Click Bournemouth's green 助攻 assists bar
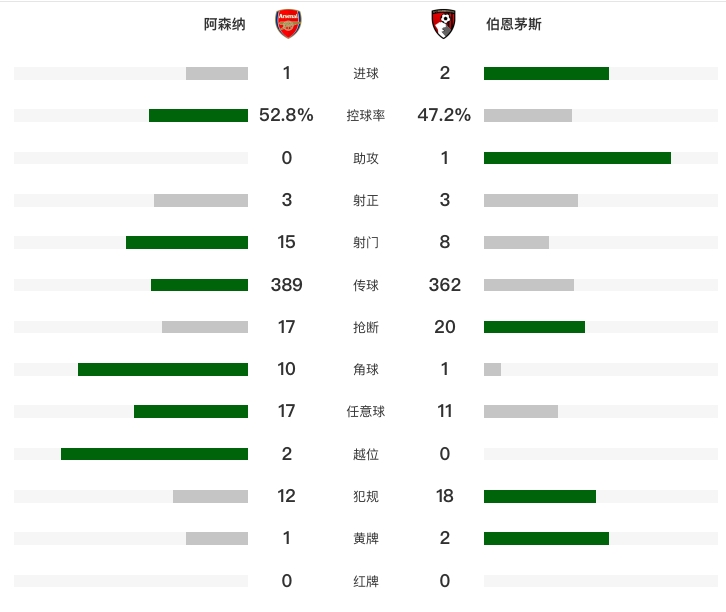 click(x=577, y=158)
